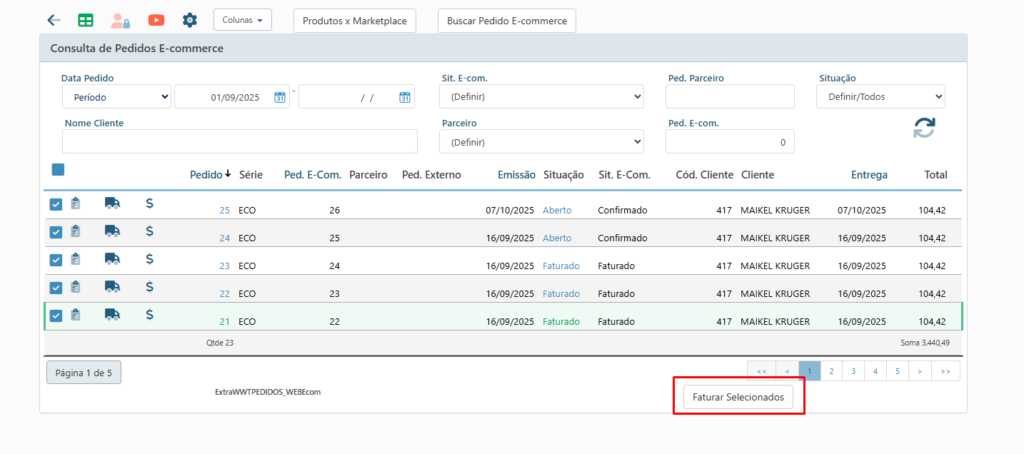Open the Sit. E-com. dropdown
1024x454 pixels.
541,97
